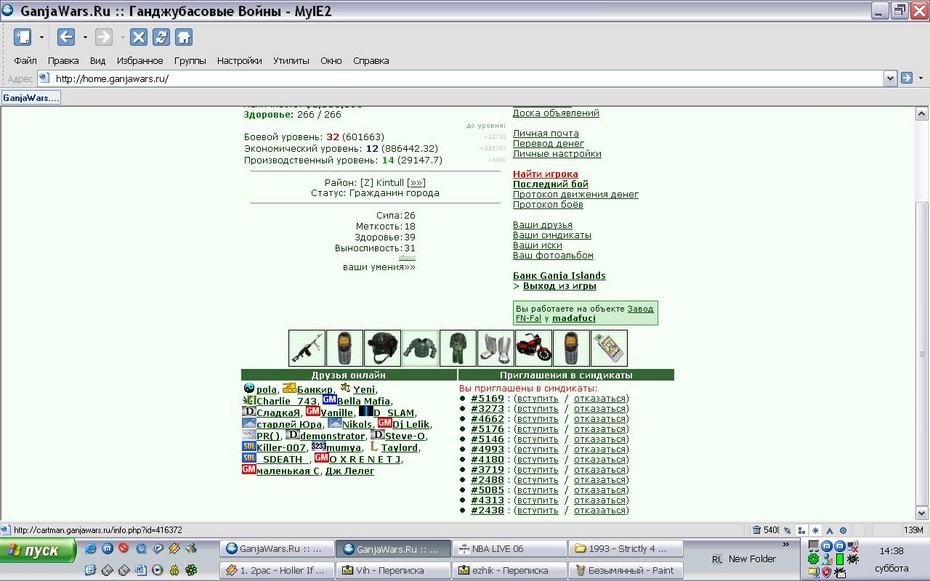930x581 pixels.
Task: Click the madafuci employer link
Action: click(574, 318)
